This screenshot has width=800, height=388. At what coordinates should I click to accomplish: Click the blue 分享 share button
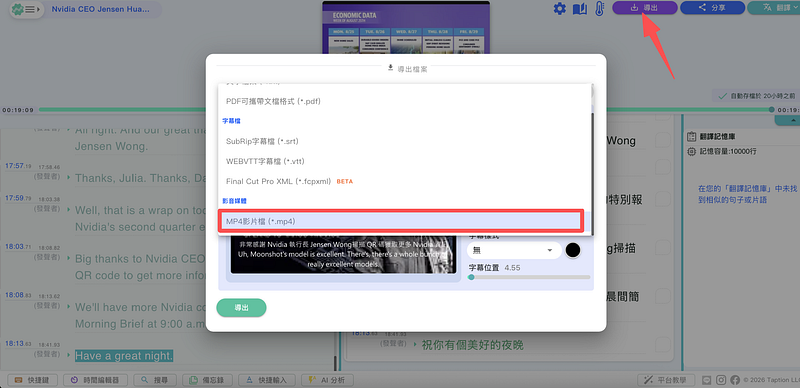pyautogui.click(x=712, y=8)
